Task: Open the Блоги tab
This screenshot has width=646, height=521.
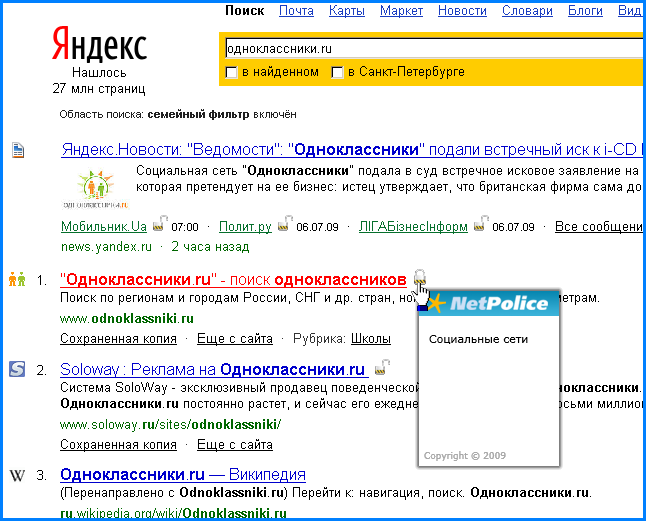Action: pos(585,10)
